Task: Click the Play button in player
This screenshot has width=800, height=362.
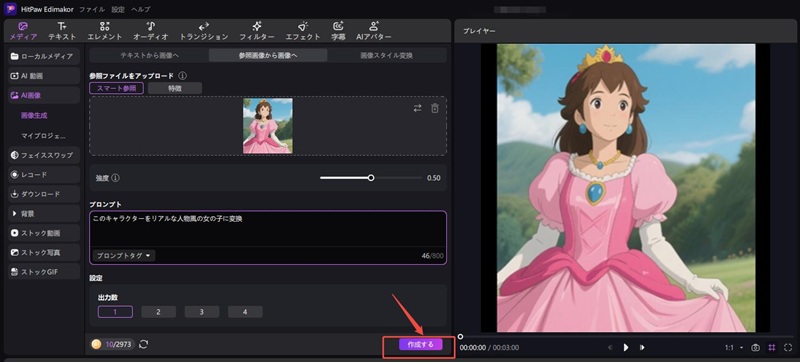Action: click(626, 348)
